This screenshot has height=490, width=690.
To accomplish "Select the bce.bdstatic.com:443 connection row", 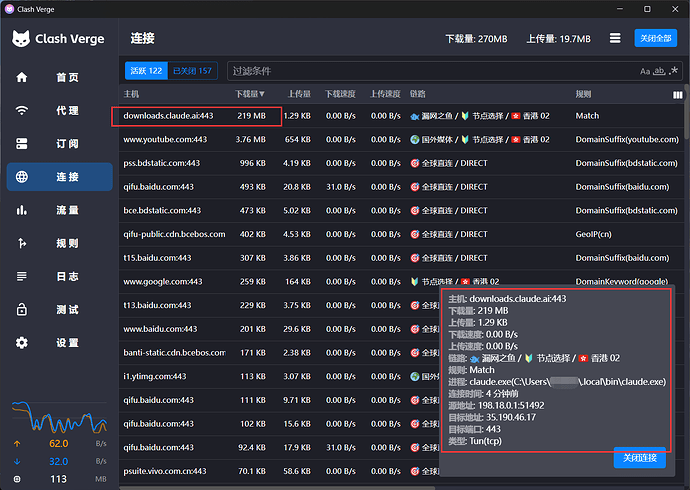I will coord(401,211).
